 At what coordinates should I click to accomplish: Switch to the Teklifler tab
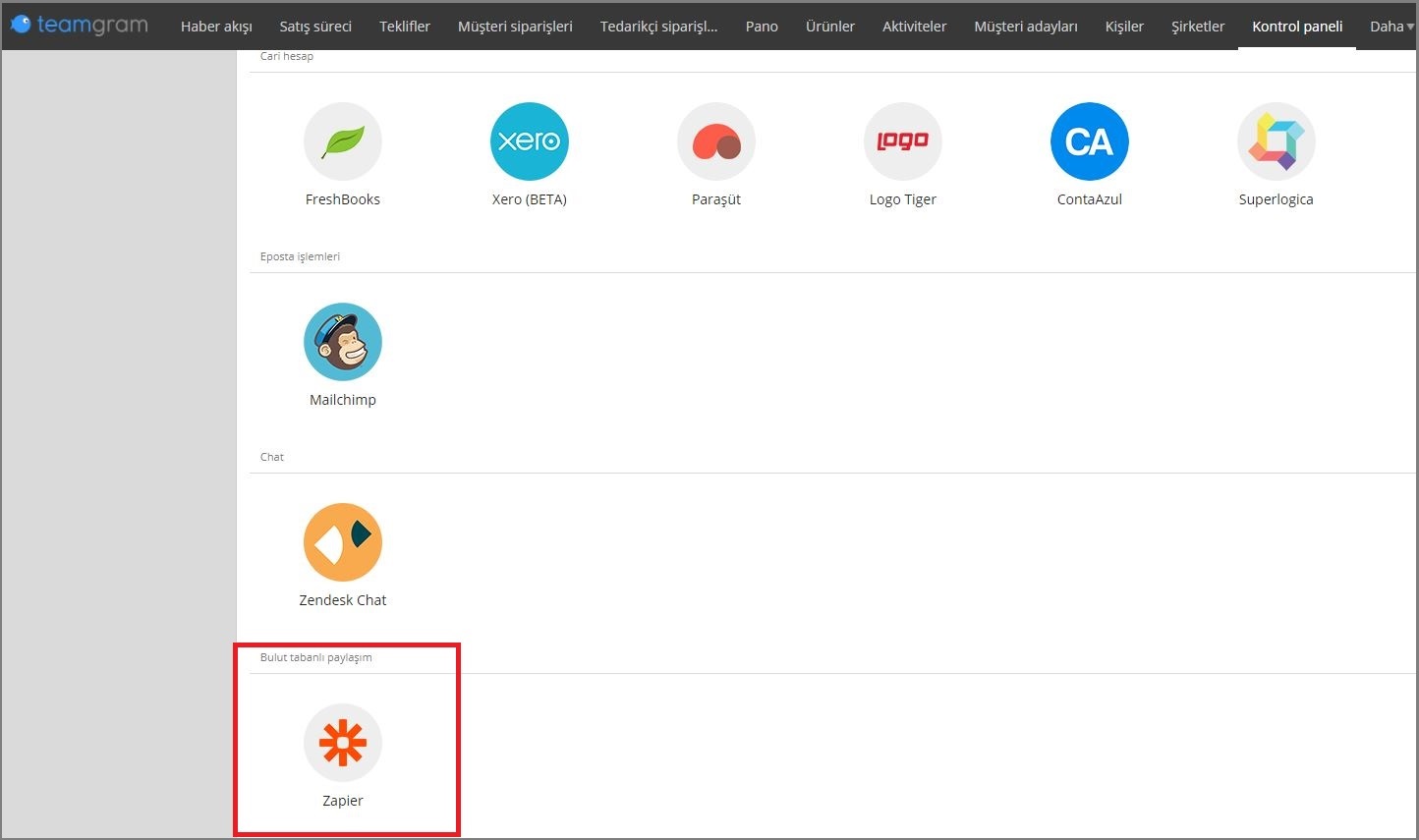(x=405, y=27)
